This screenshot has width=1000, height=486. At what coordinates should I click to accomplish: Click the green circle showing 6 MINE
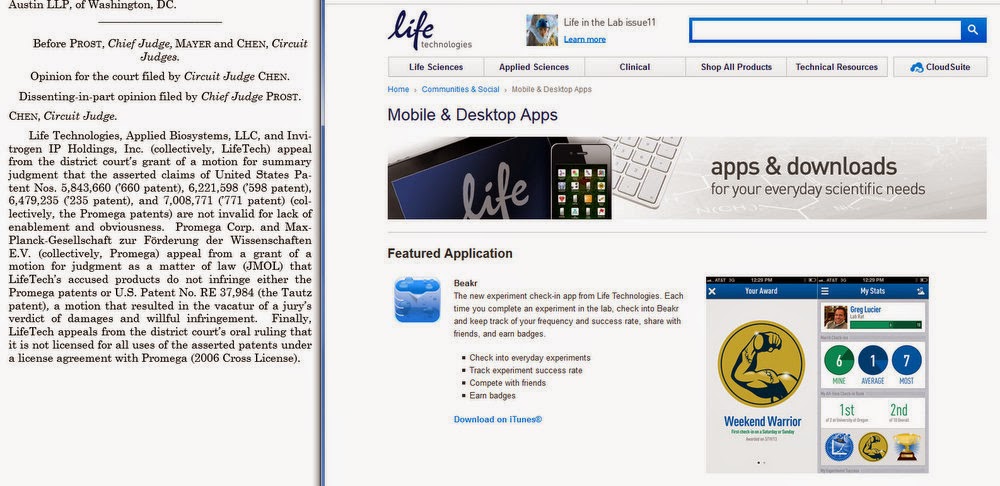tap(839, 360)
